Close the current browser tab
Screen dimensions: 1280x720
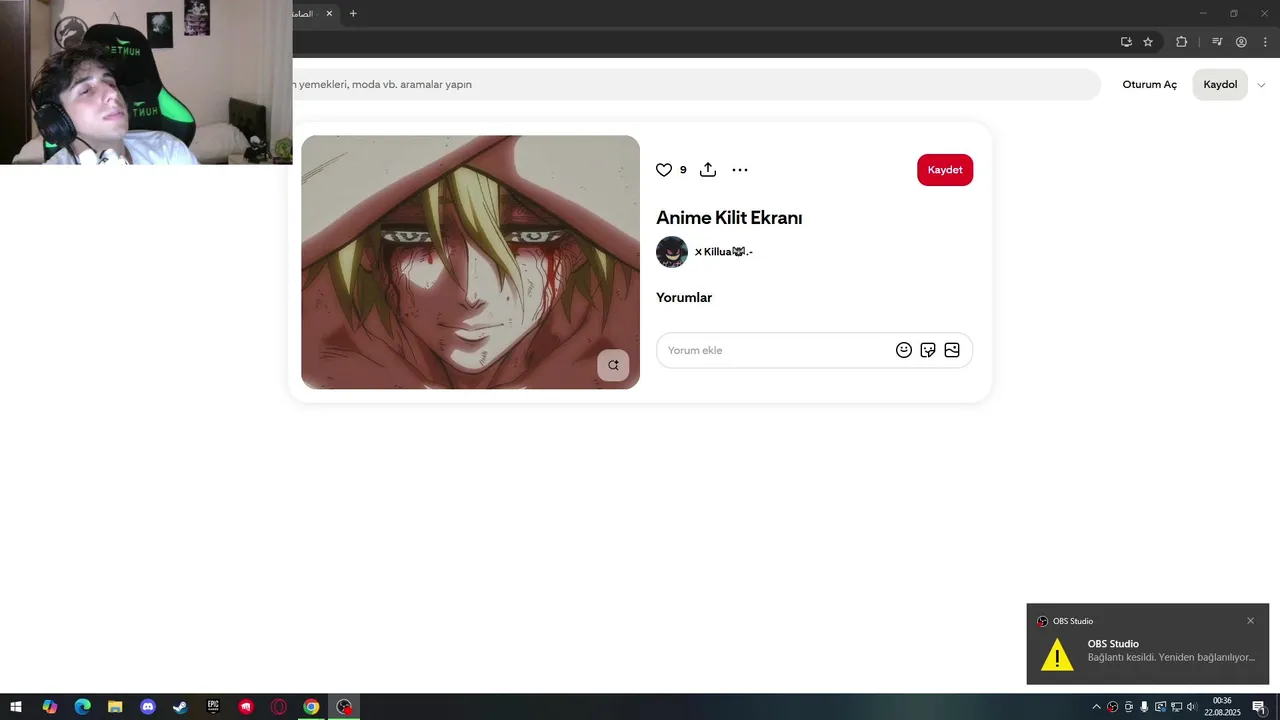pos(329,14)
